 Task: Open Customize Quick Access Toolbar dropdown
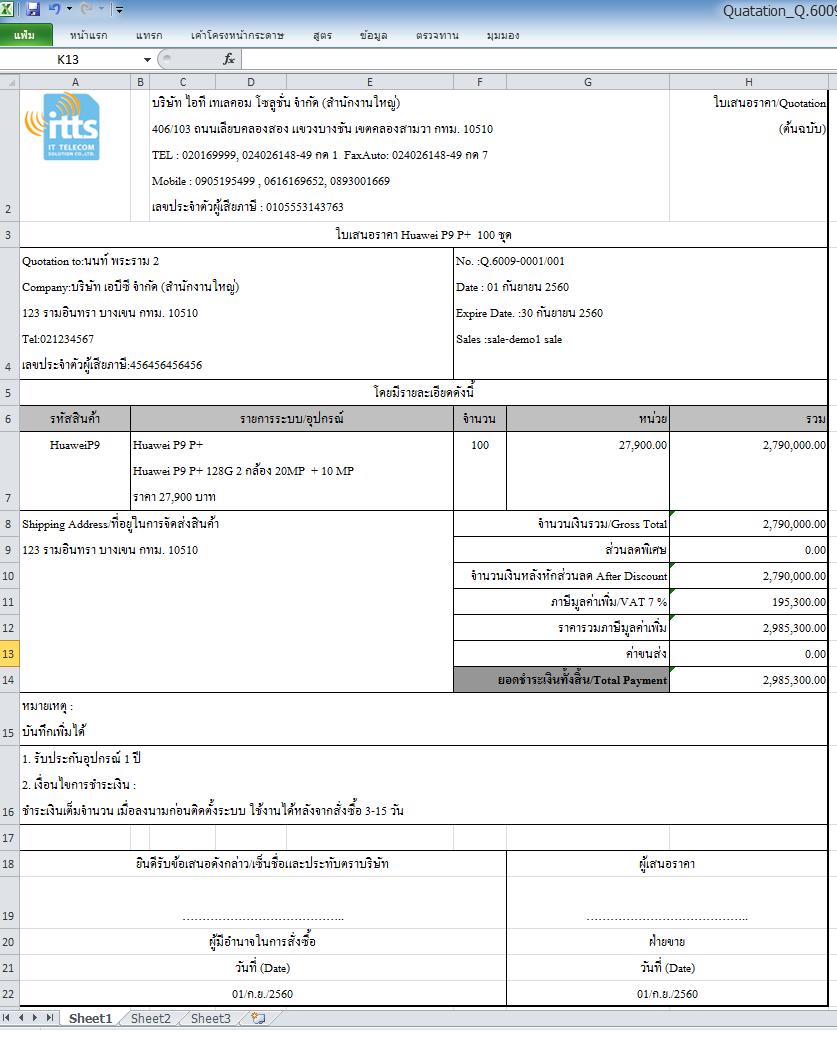tap(119, 9)
